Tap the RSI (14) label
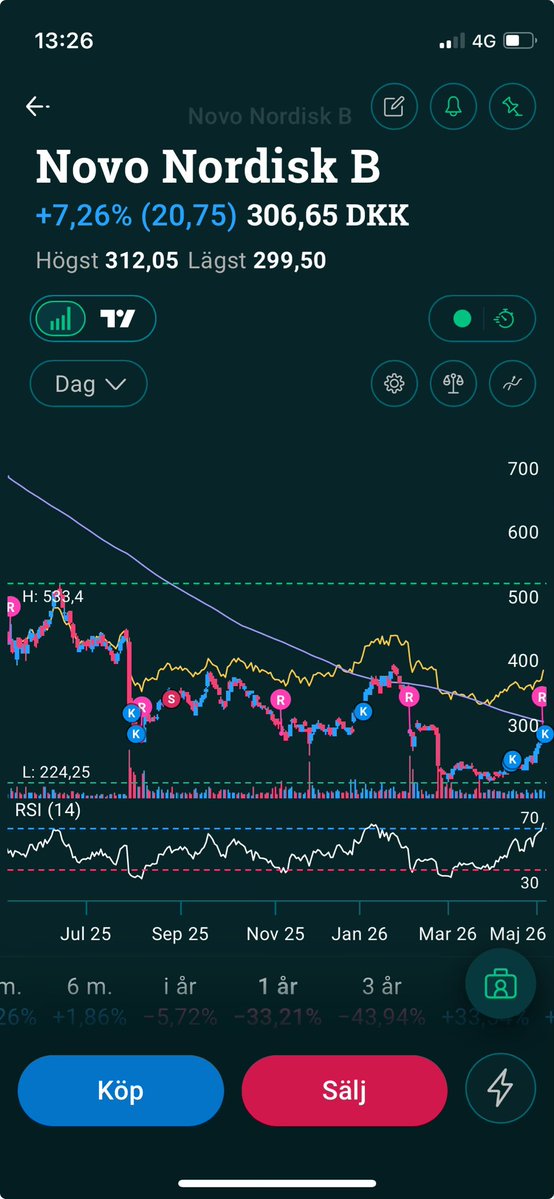 tap(47, 810)
